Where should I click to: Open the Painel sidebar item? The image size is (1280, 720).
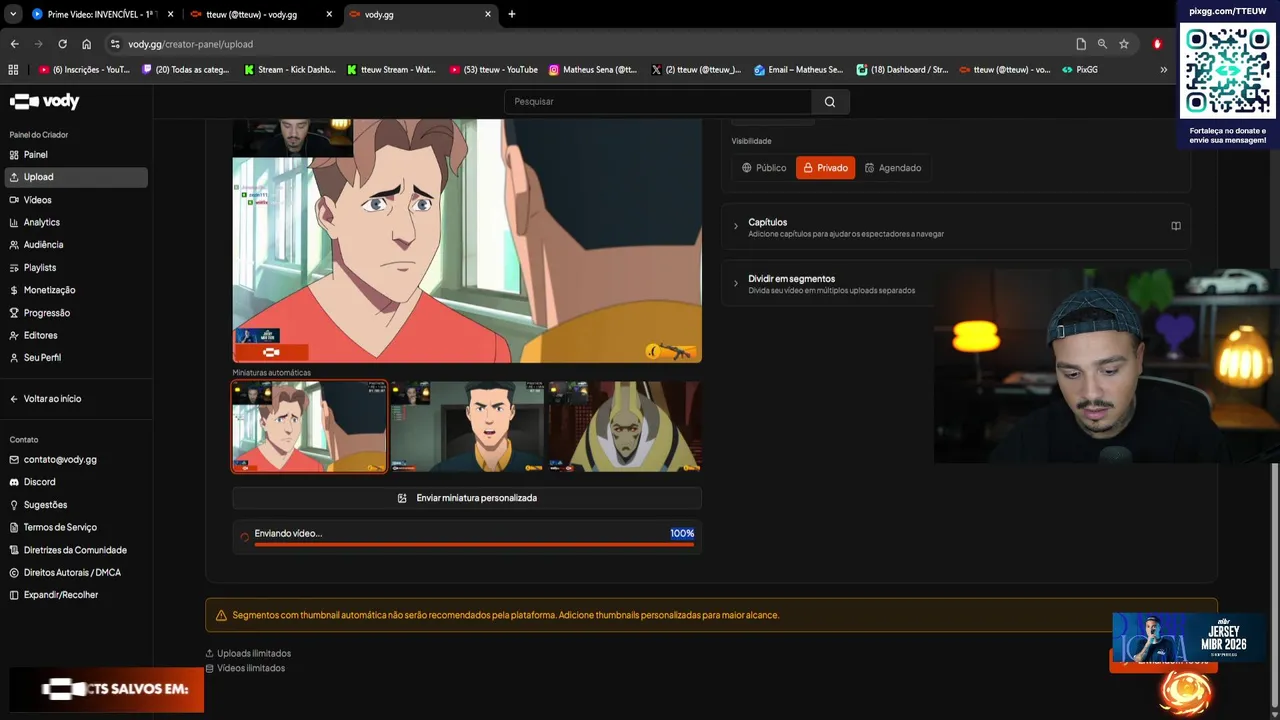click(76, 155)
